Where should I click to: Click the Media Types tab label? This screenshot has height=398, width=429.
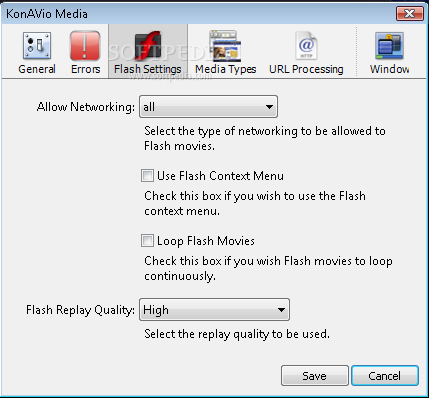[x=226, y=69]
